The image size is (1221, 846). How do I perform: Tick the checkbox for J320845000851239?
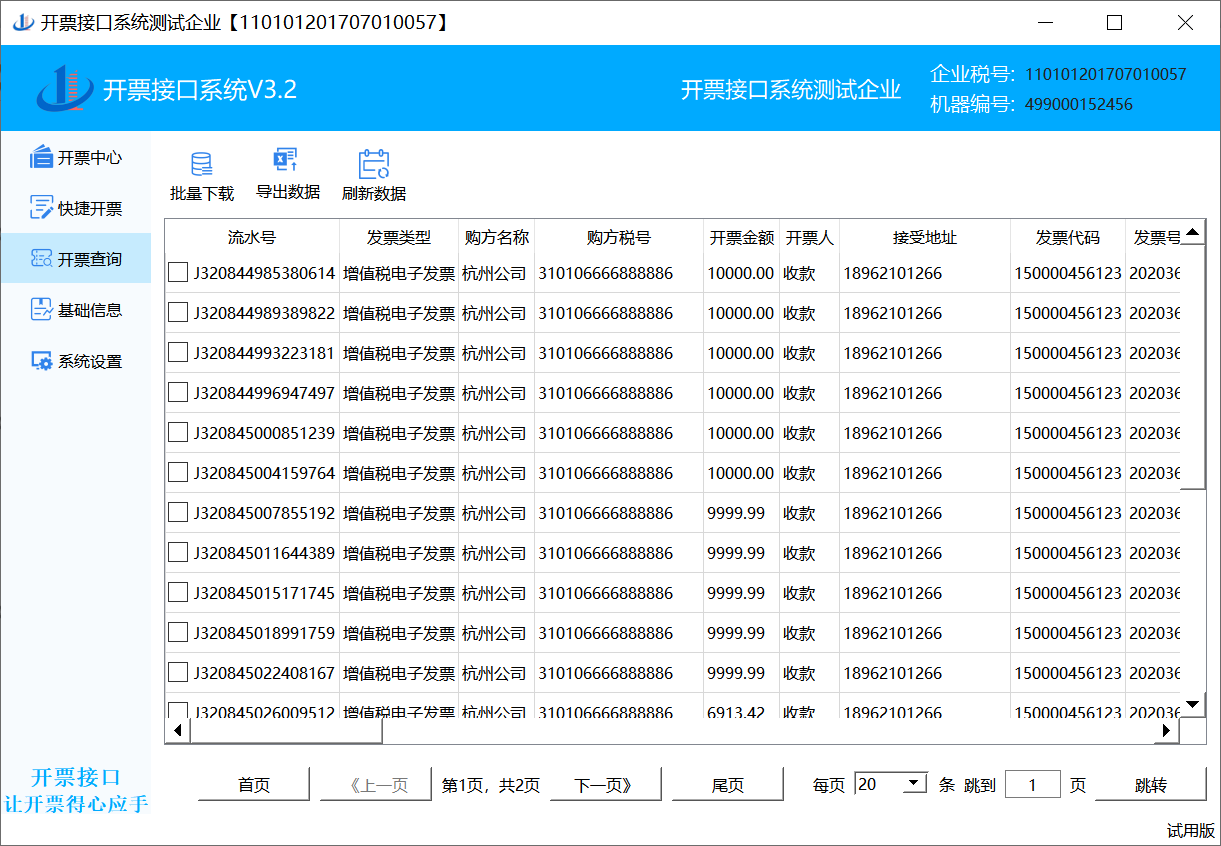click(x=178, y=432)
